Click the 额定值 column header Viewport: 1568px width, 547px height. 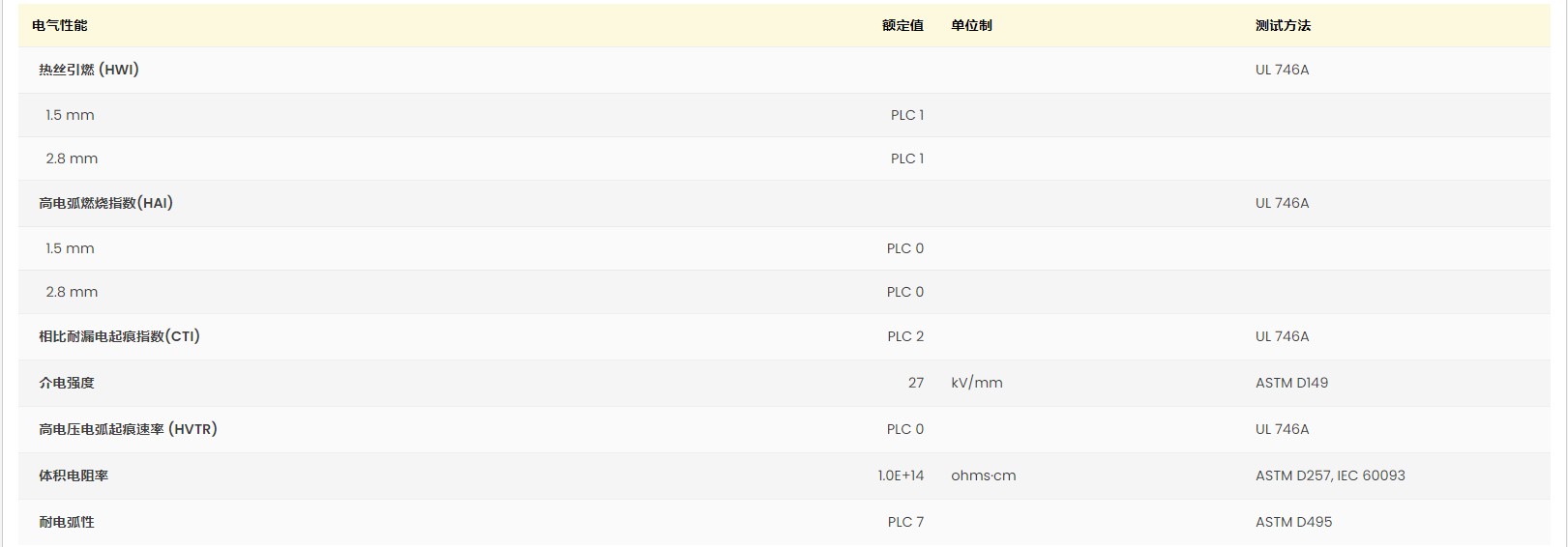point(902,26)
